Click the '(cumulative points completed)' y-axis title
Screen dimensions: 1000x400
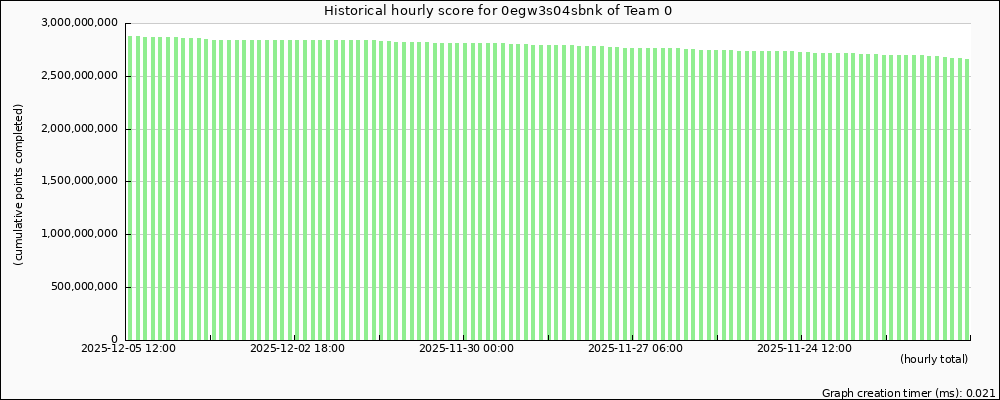tap(18, 184)
